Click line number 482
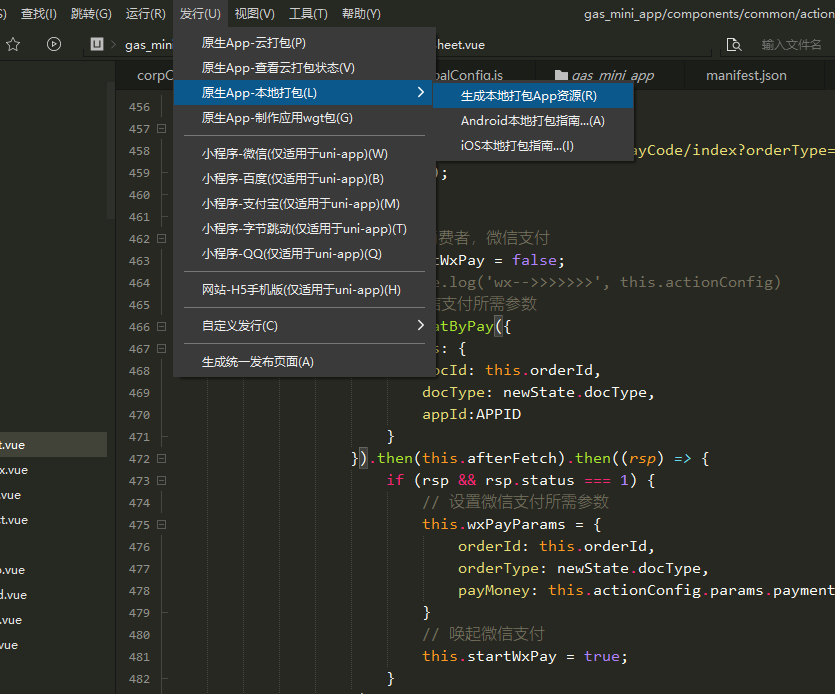This screenshot has width=835, height=694. pyautogui.click(x=140, y=679)
